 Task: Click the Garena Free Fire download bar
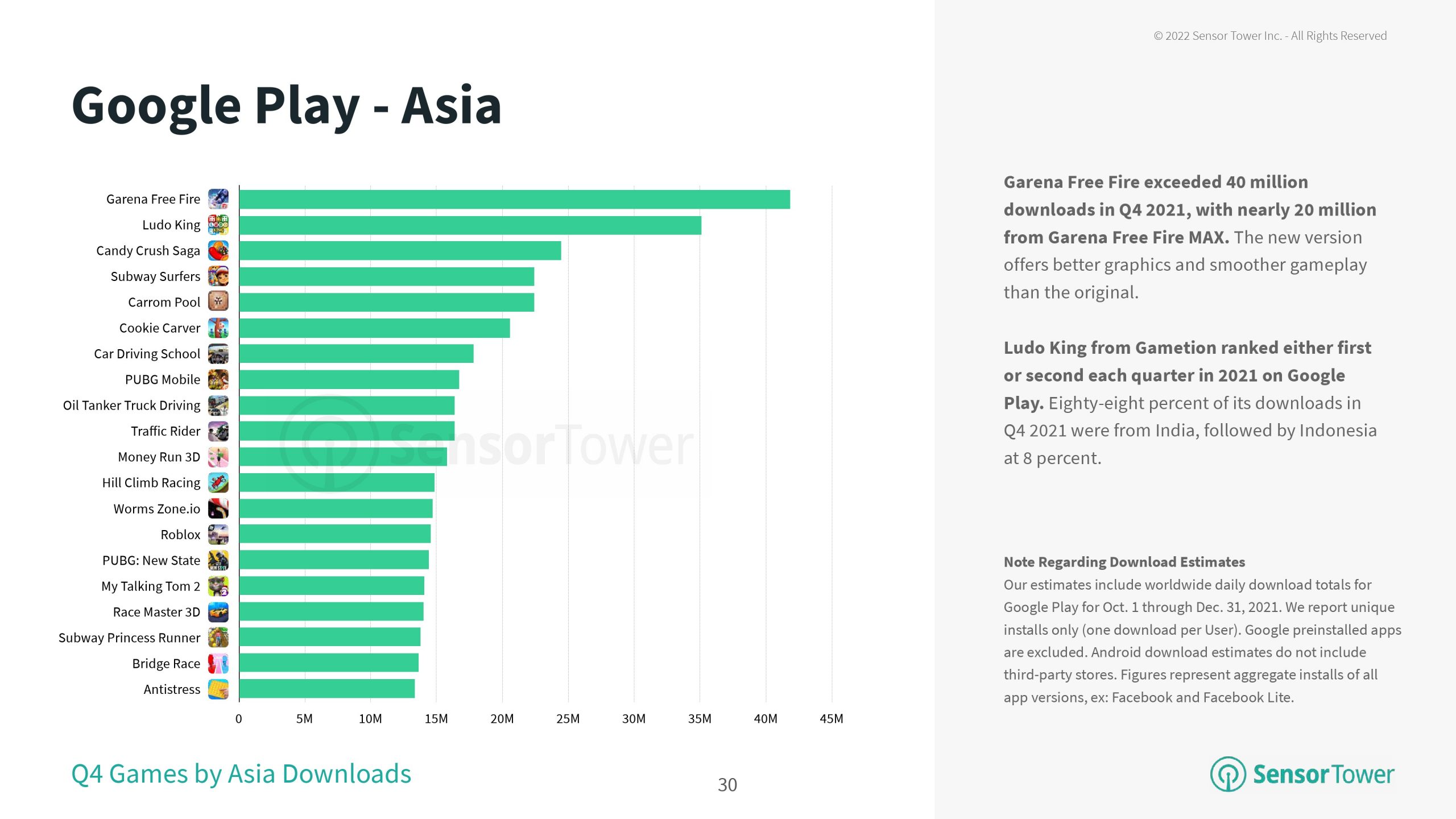click(x=514, y=200)
